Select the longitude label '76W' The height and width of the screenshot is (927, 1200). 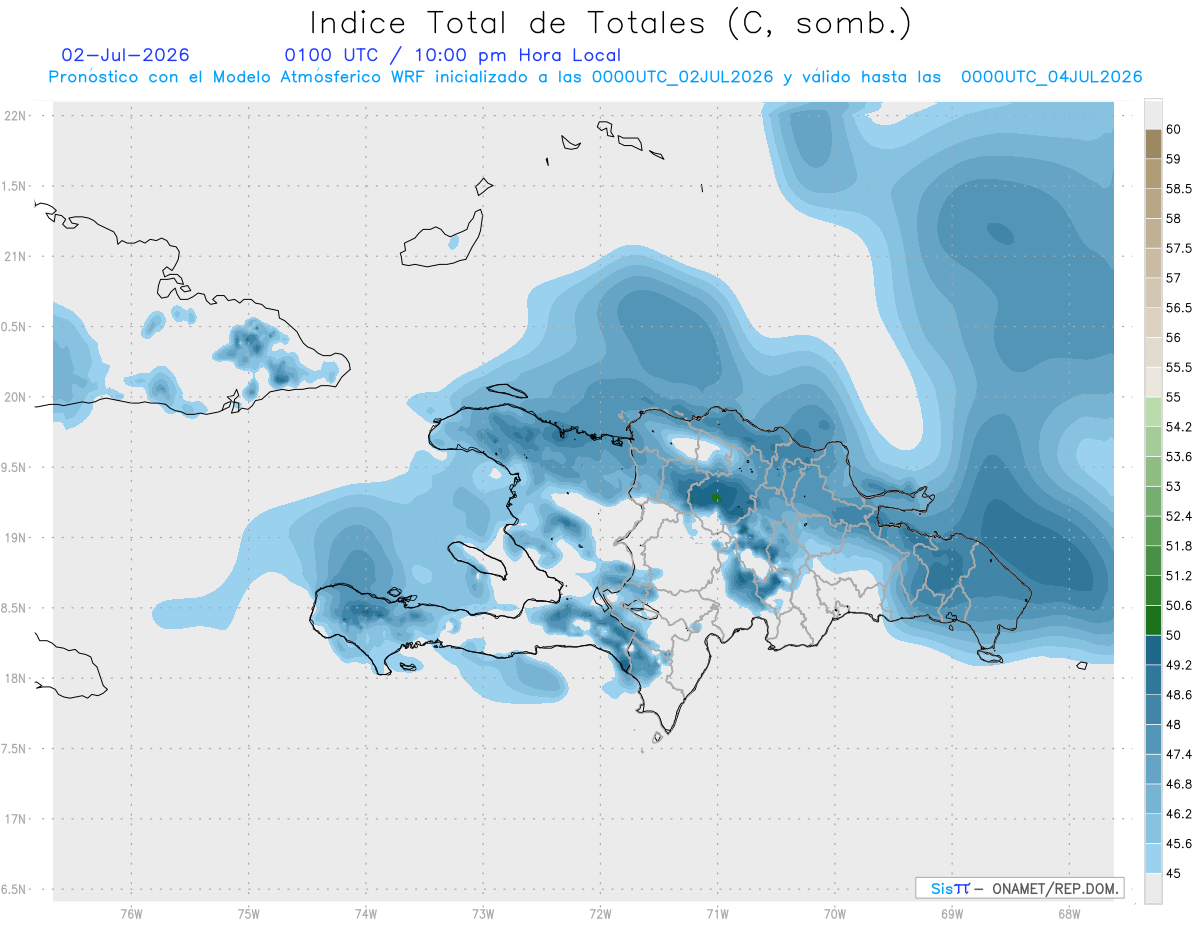coord(131,913)
